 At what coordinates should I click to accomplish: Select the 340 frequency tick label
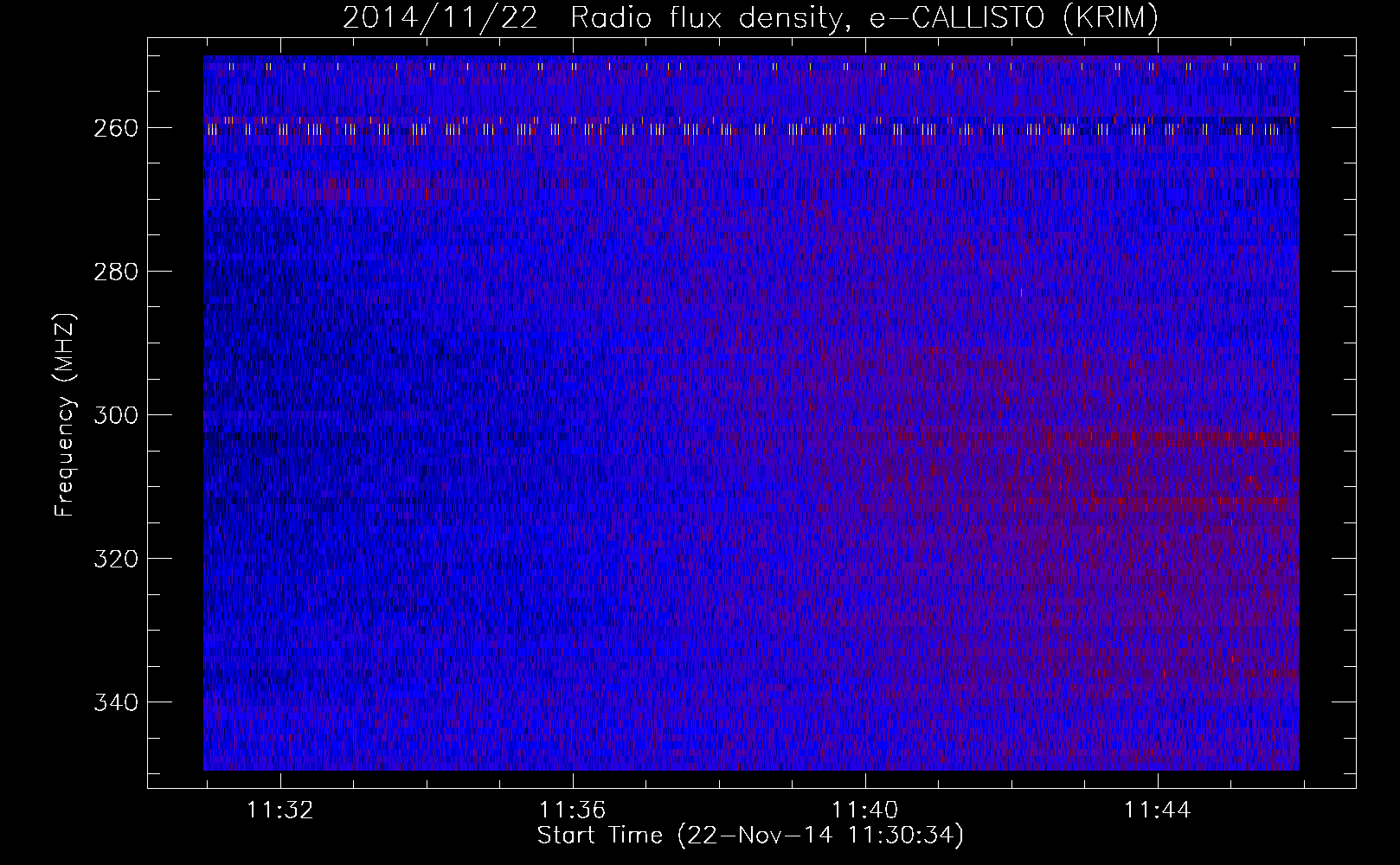tap(115, 702)
